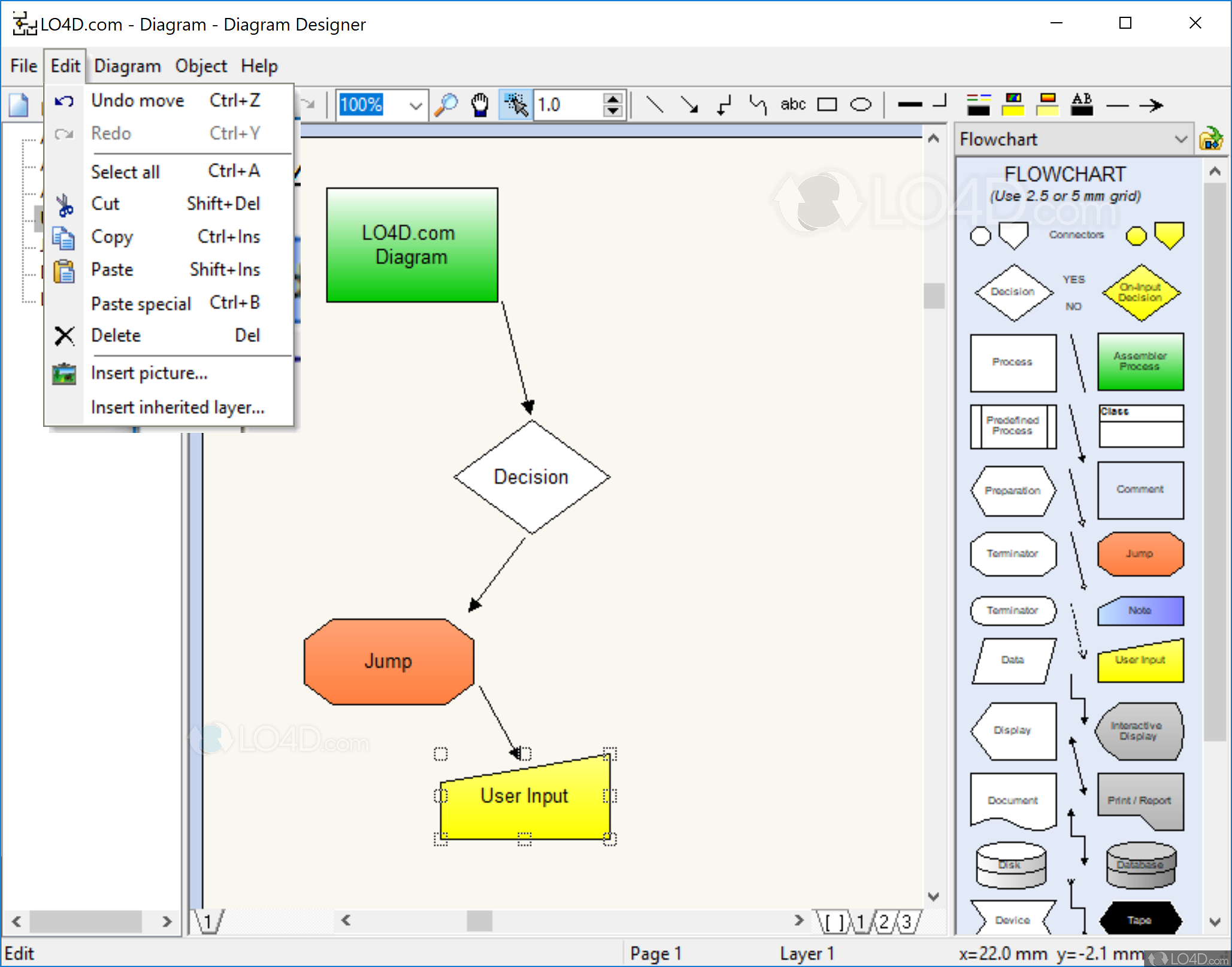Open the zoom percentage dropdown
The height and width of the screenshot is (967, 1232).
[415, 105]
